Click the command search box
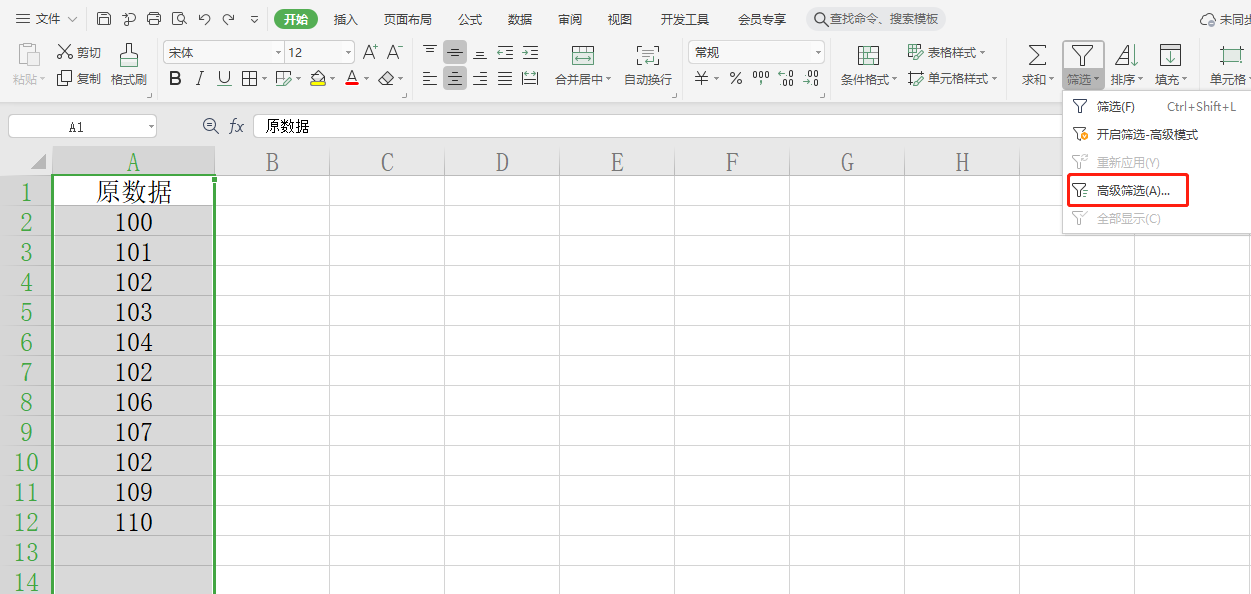 [876, 19]
